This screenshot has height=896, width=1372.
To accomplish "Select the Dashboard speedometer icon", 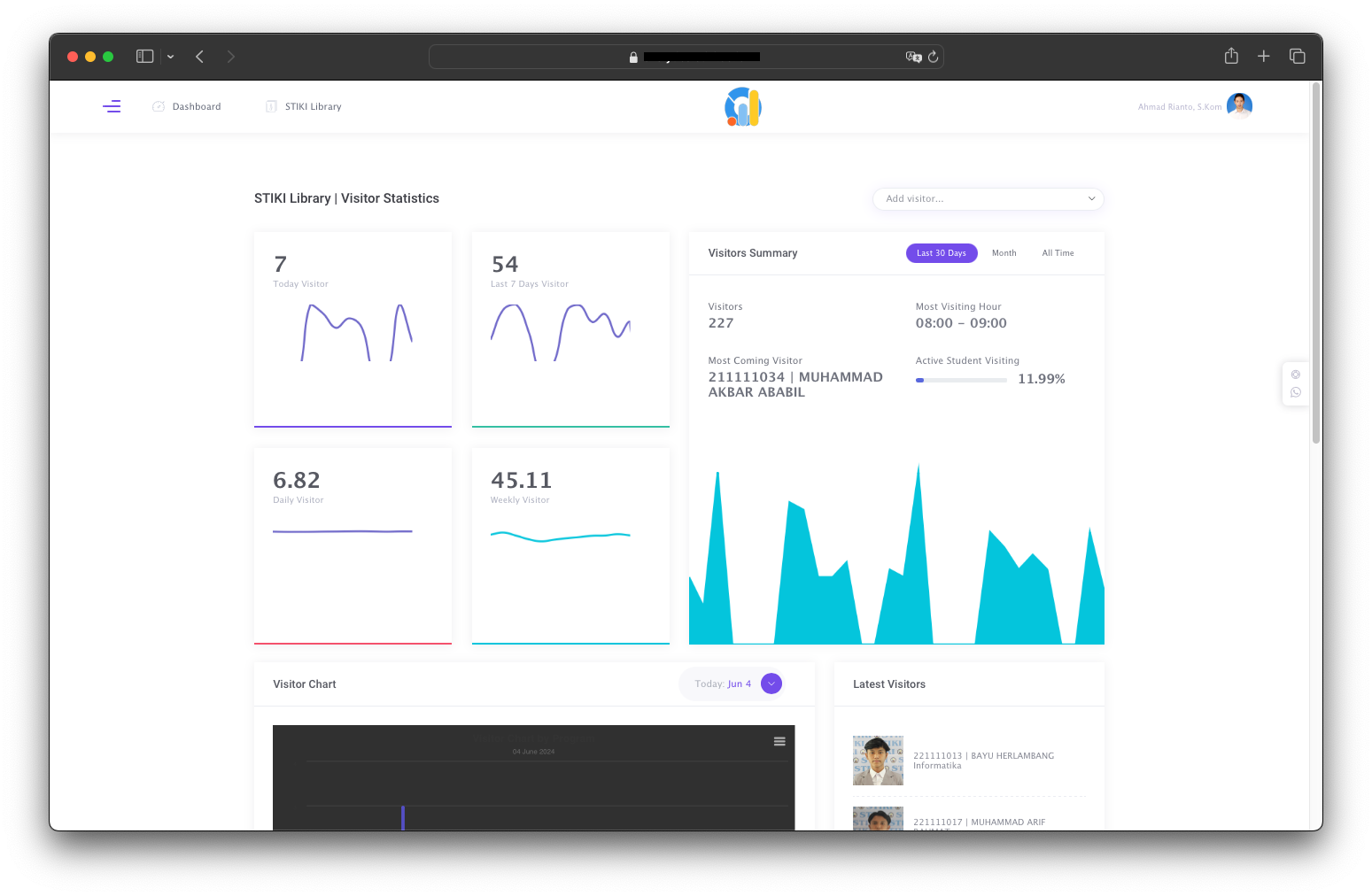I will [x=157, y=106].
